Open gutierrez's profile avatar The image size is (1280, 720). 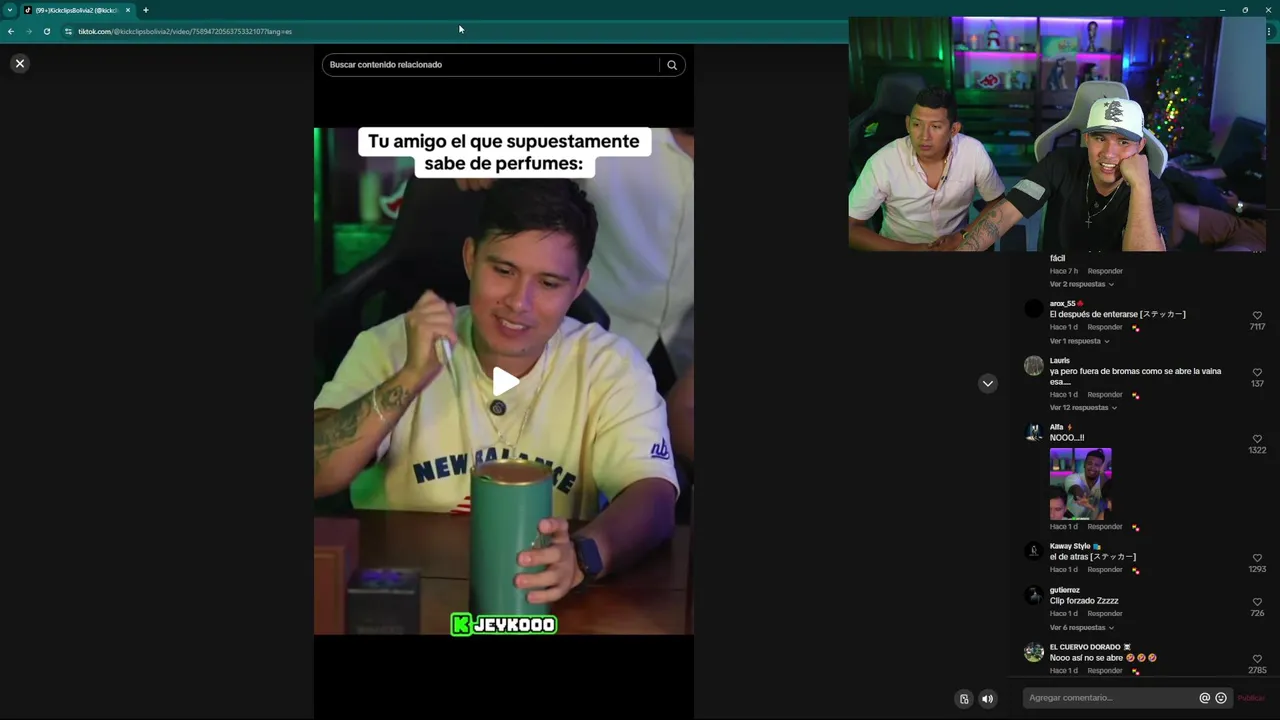[x=1034, y=596]
